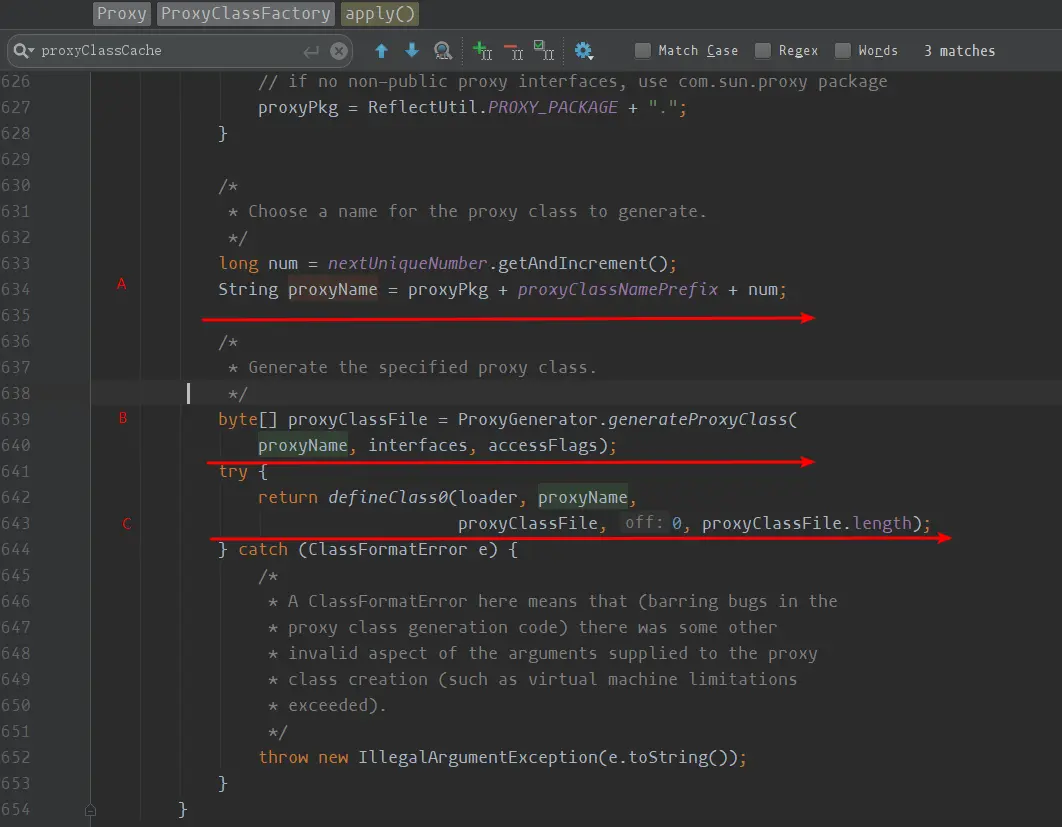Click line number 634 in gutter
Image resolution: width=1062 pixels, height=827 pixels.
[16, 290]
